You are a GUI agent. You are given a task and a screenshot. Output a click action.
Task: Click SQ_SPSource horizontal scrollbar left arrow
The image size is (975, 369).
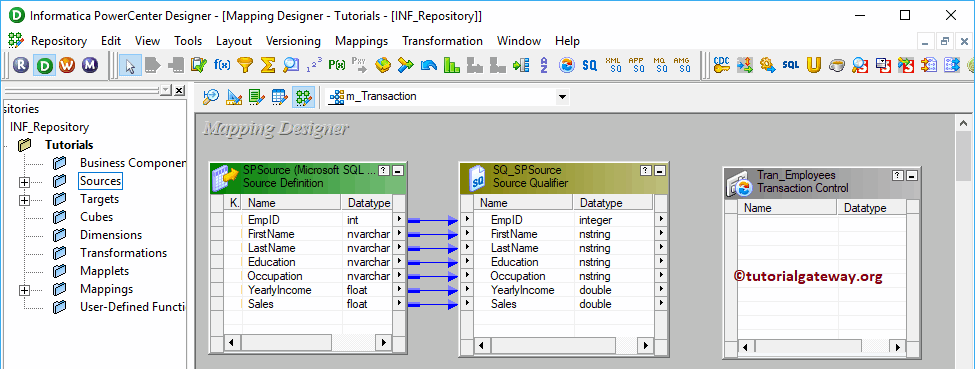481,345
